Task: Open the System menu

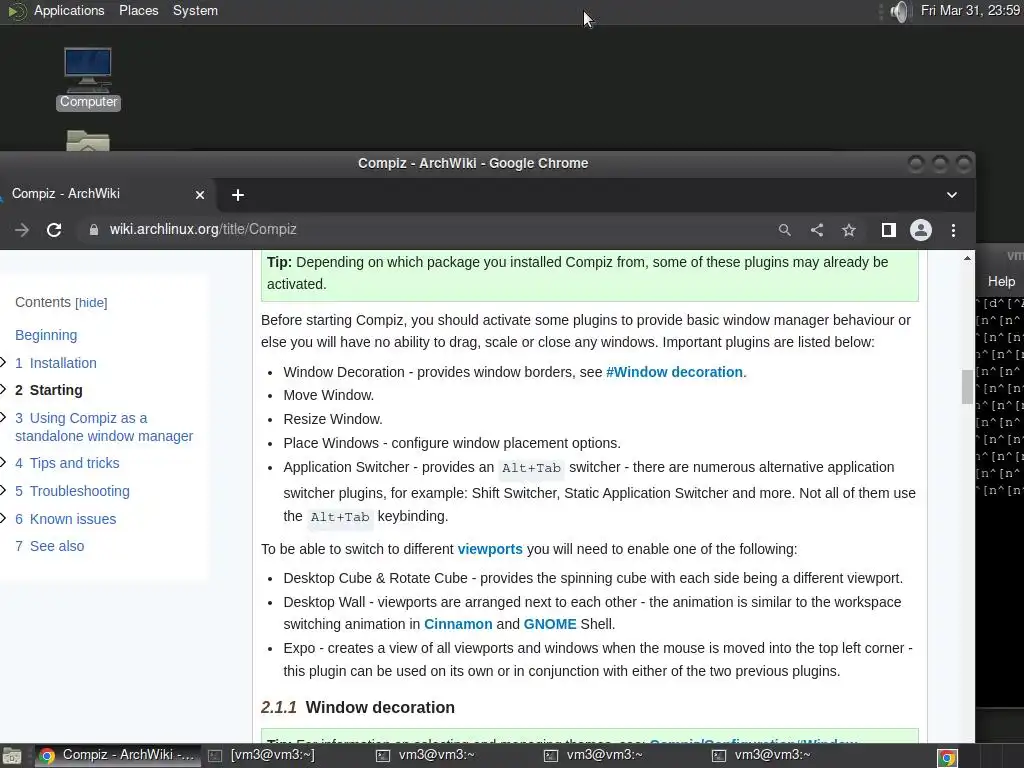Action: (x=195, y=10)
